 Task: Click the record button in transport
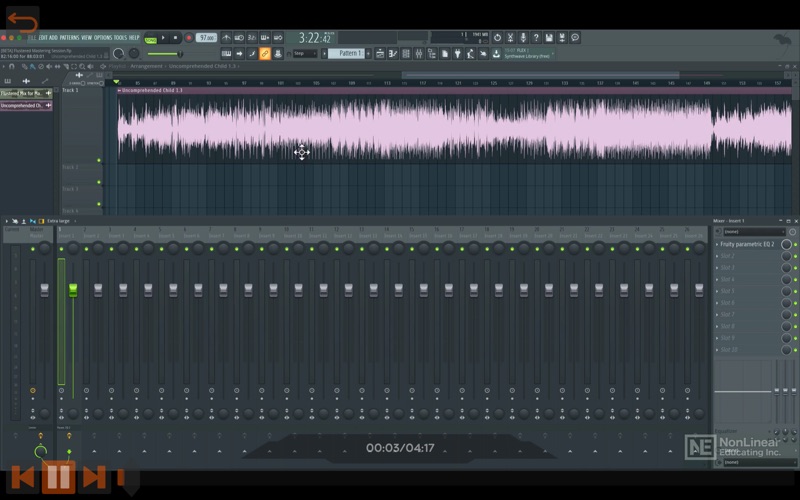click(188, 38)
